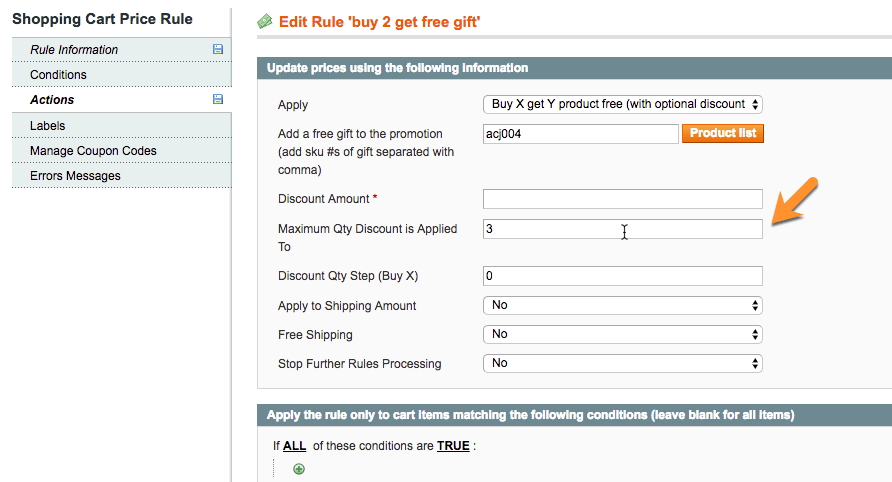Open the Free Shipping dropdown
This screenshot has height=482, width=892.
622,334
